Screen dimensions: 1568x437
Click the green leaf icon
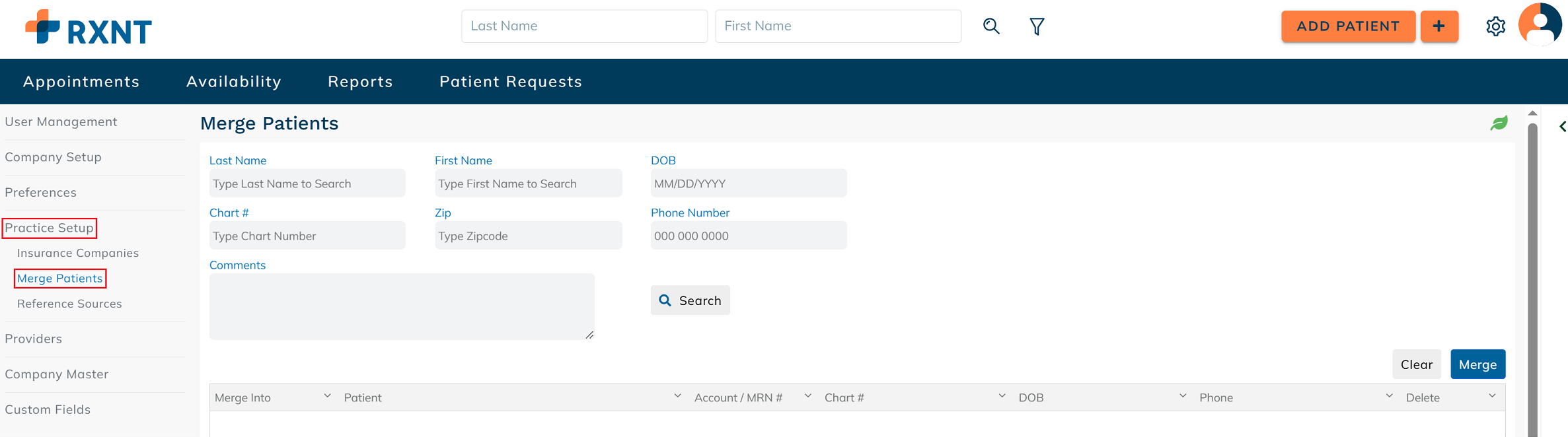[x=1499, y=123]
